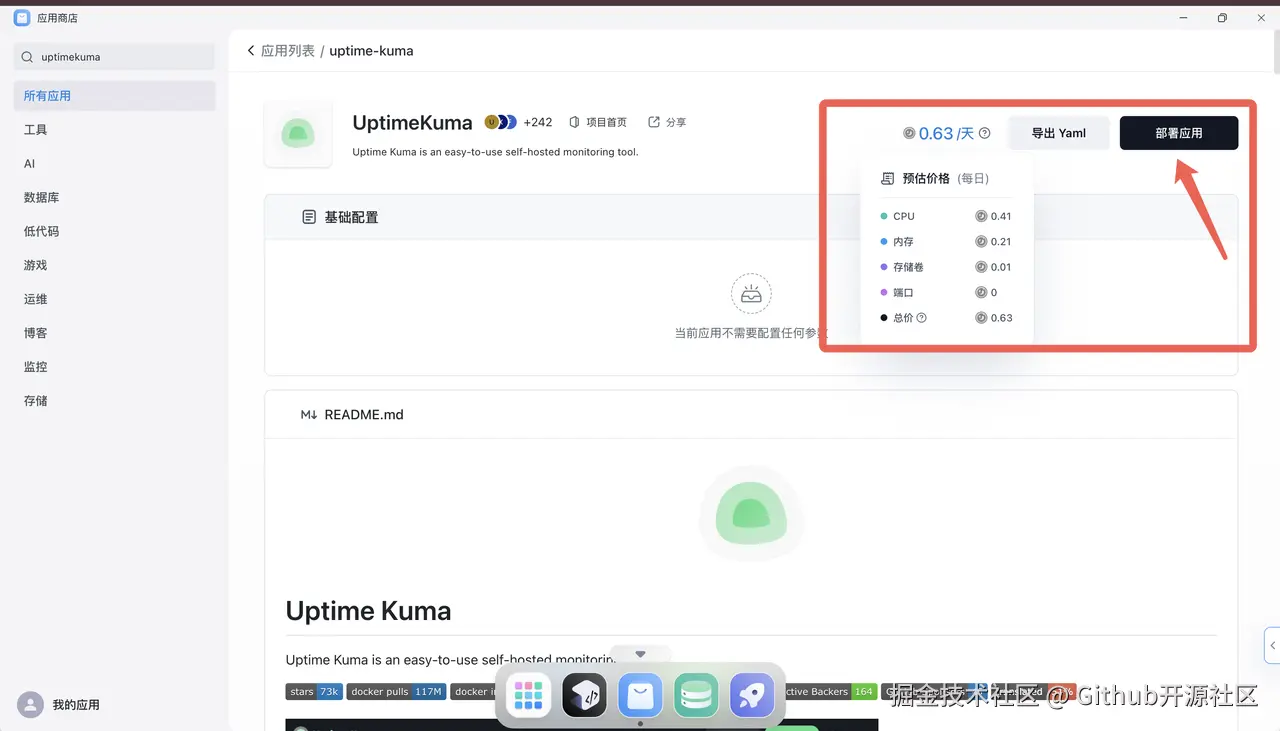Click the empty-configuration inbox icon
Viewport: 1280px width, 731px height.
tap(752, 294)
